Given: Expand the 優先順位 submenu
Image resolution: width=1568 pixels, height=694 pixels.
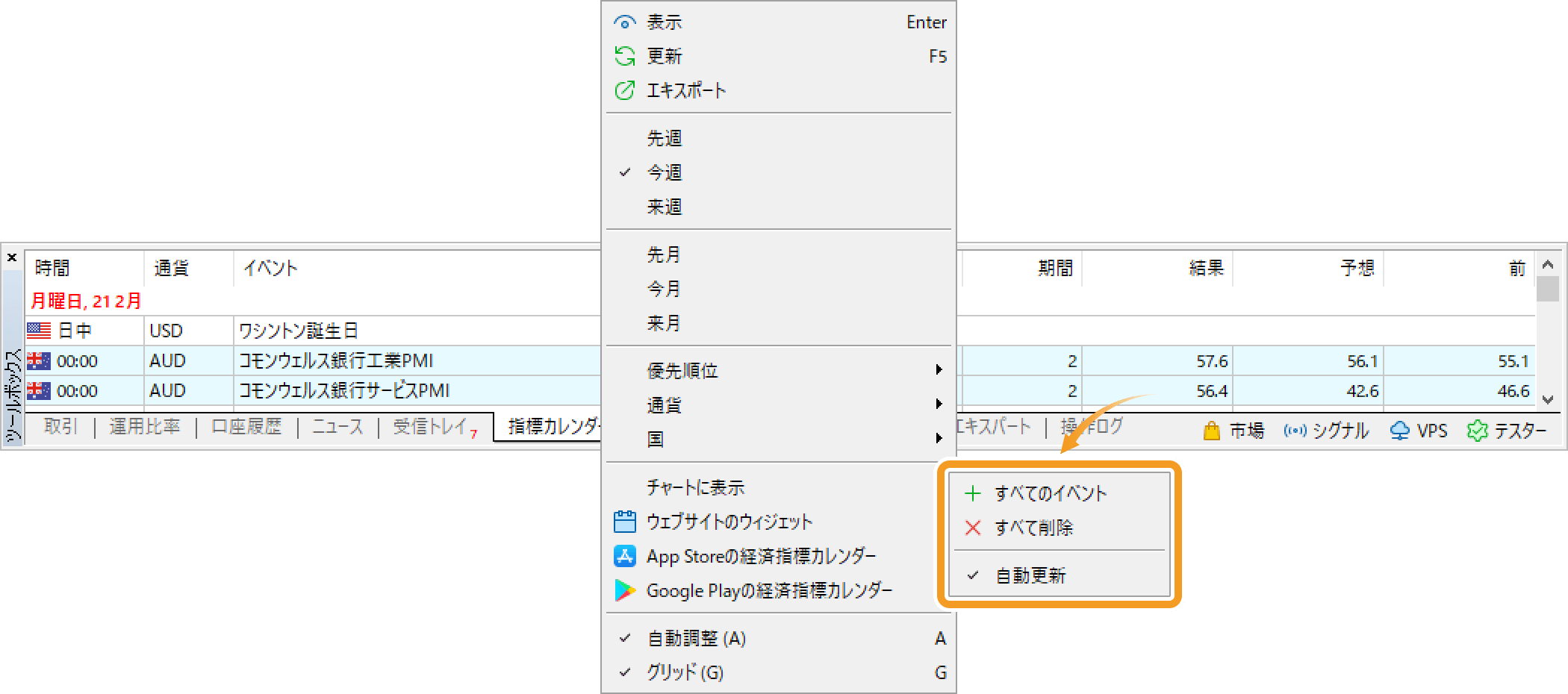Looking at the screenshot, I should tap(779, 370).
